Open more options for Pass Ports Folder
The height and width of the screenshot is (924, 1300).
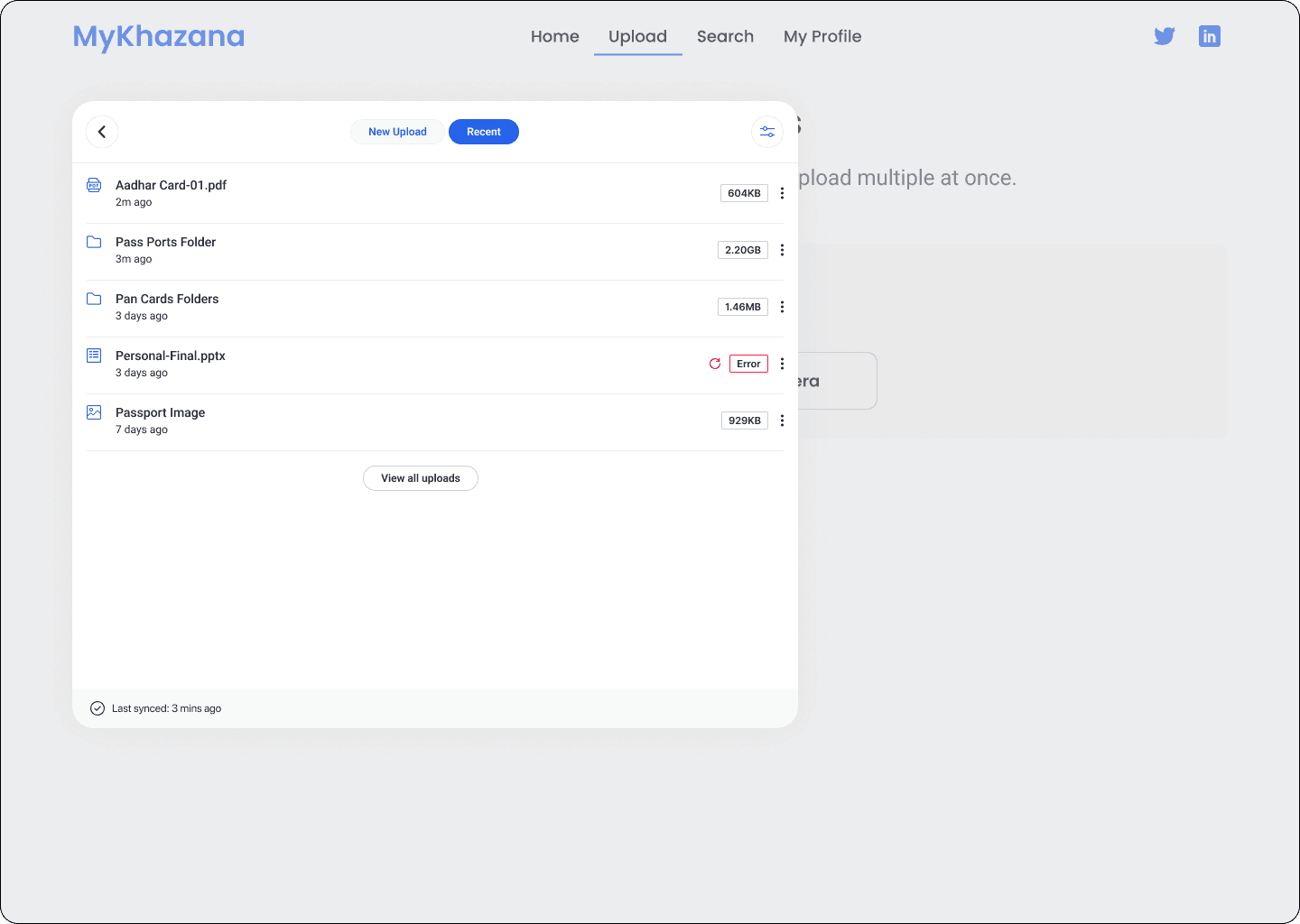[x=782, y=250]
